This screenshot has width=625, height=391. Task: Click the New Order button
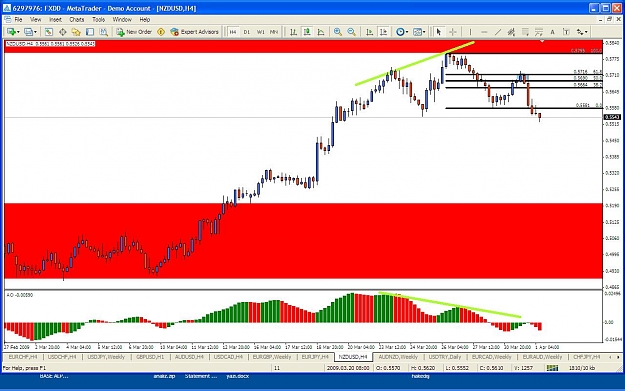[x=134, y=32]
